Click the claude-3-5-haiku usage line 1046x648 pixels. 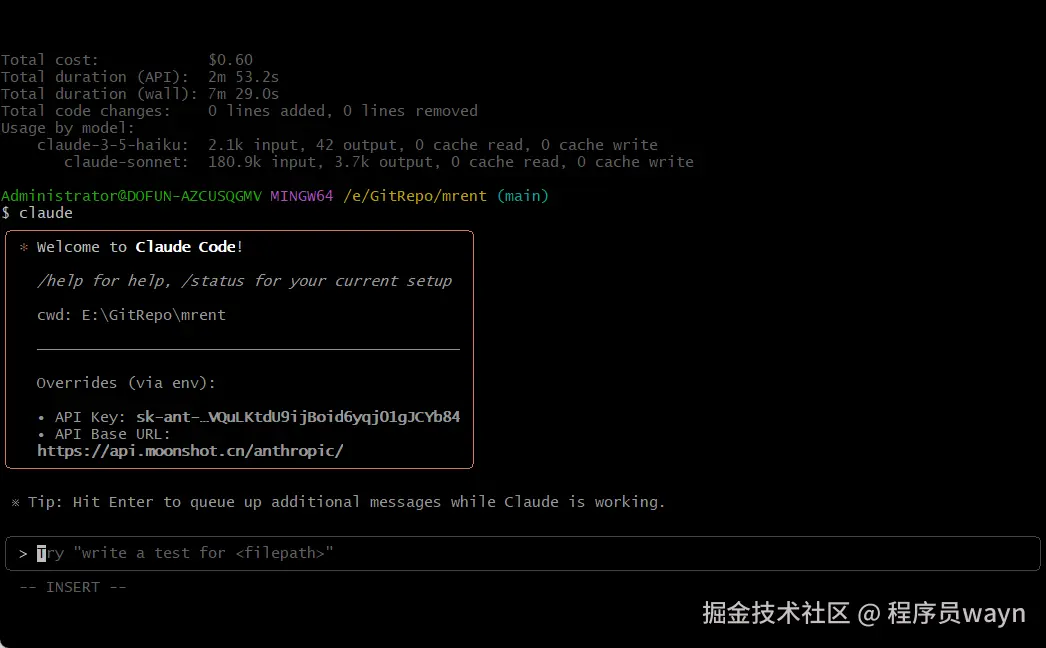pos(348,145)
